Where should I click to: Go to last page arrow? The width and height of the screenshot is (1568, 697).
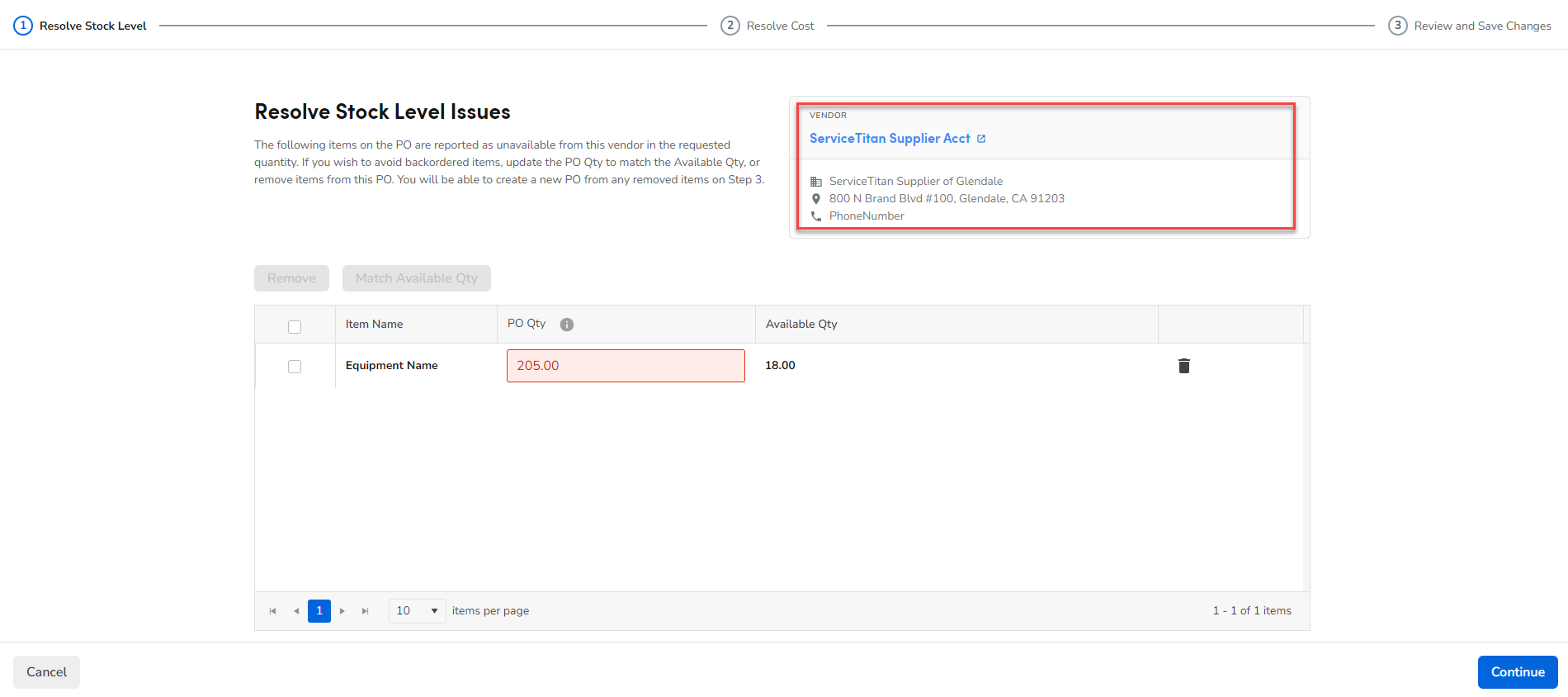point(365,611)
